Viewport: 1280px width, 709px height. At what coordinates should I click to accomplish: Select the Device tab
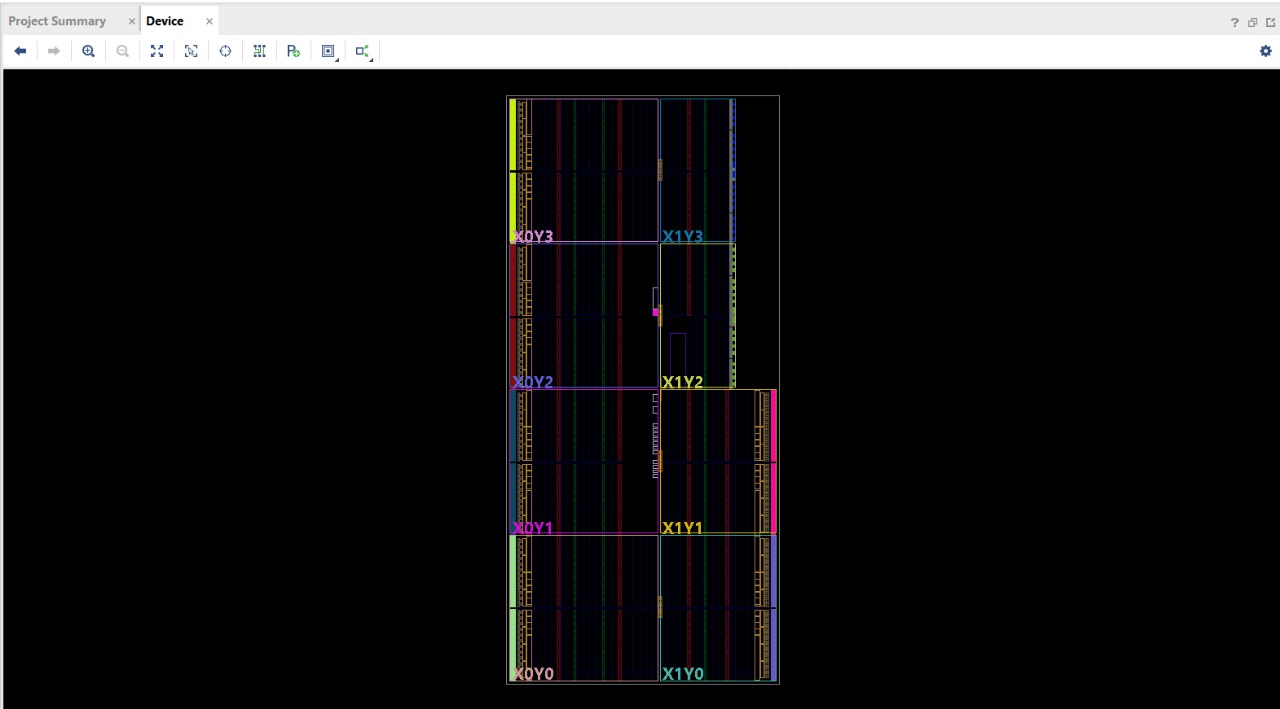tap(165, 20)
